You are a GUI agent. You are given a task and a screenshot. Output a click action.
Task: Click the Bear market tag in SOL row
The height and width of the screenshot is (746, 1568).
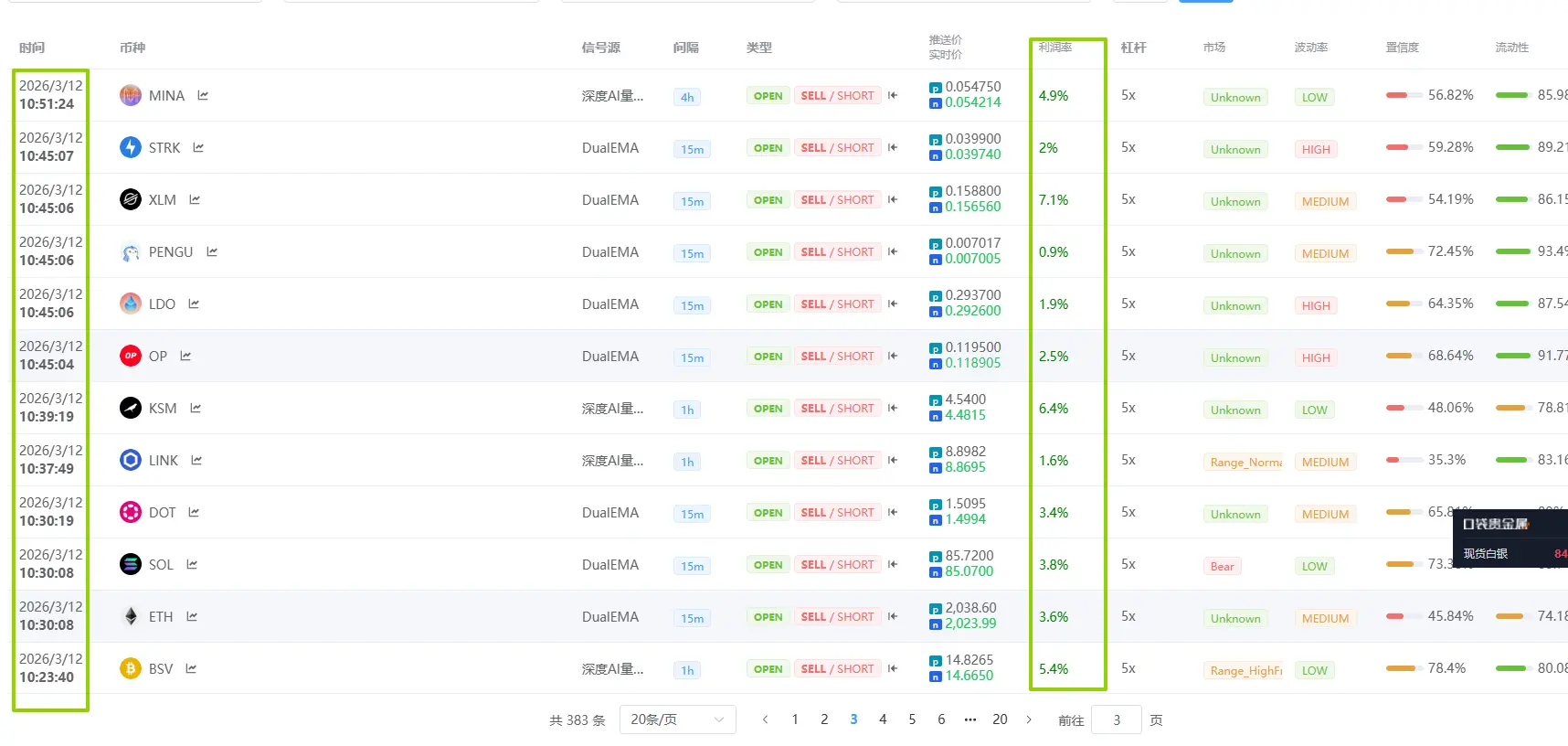click(x=1223, y=566)
